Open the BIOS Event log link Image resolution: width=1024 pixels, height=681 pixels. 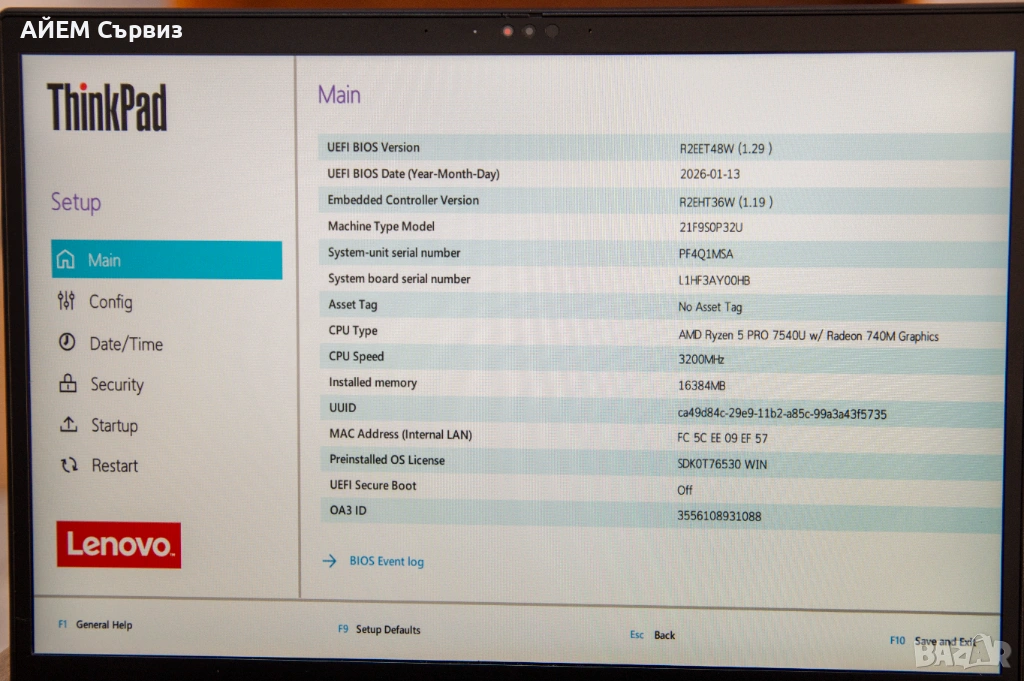pyautogui.click(x=386, y=562)
